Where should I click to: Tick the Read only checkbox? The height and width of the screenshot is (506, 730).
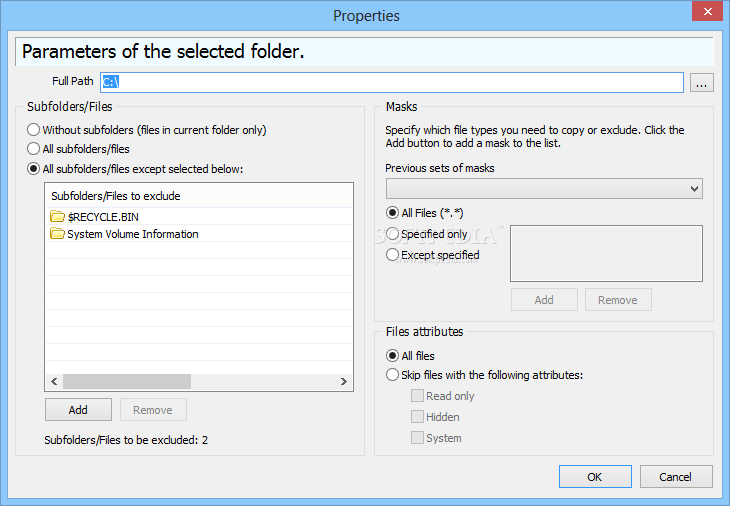pos(417,396)
